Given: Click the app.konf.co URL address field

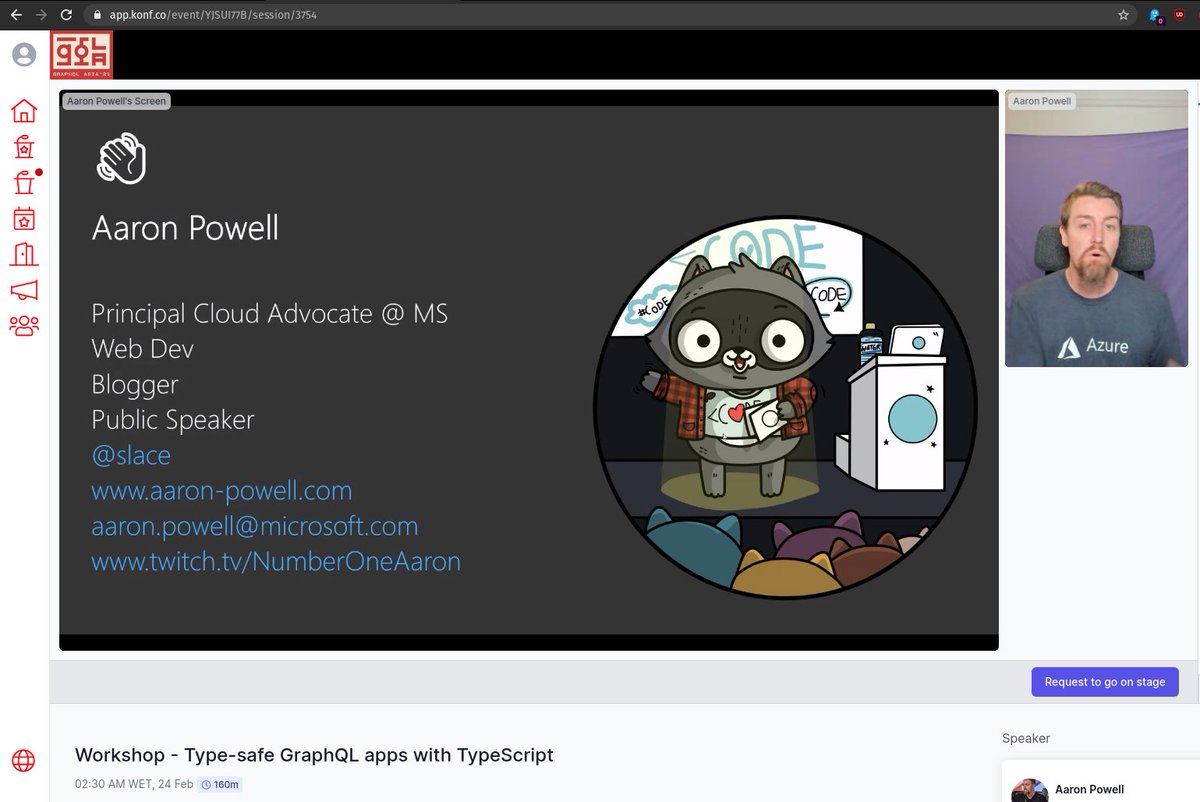Looking at the screenshot, I should coord(610,15).
